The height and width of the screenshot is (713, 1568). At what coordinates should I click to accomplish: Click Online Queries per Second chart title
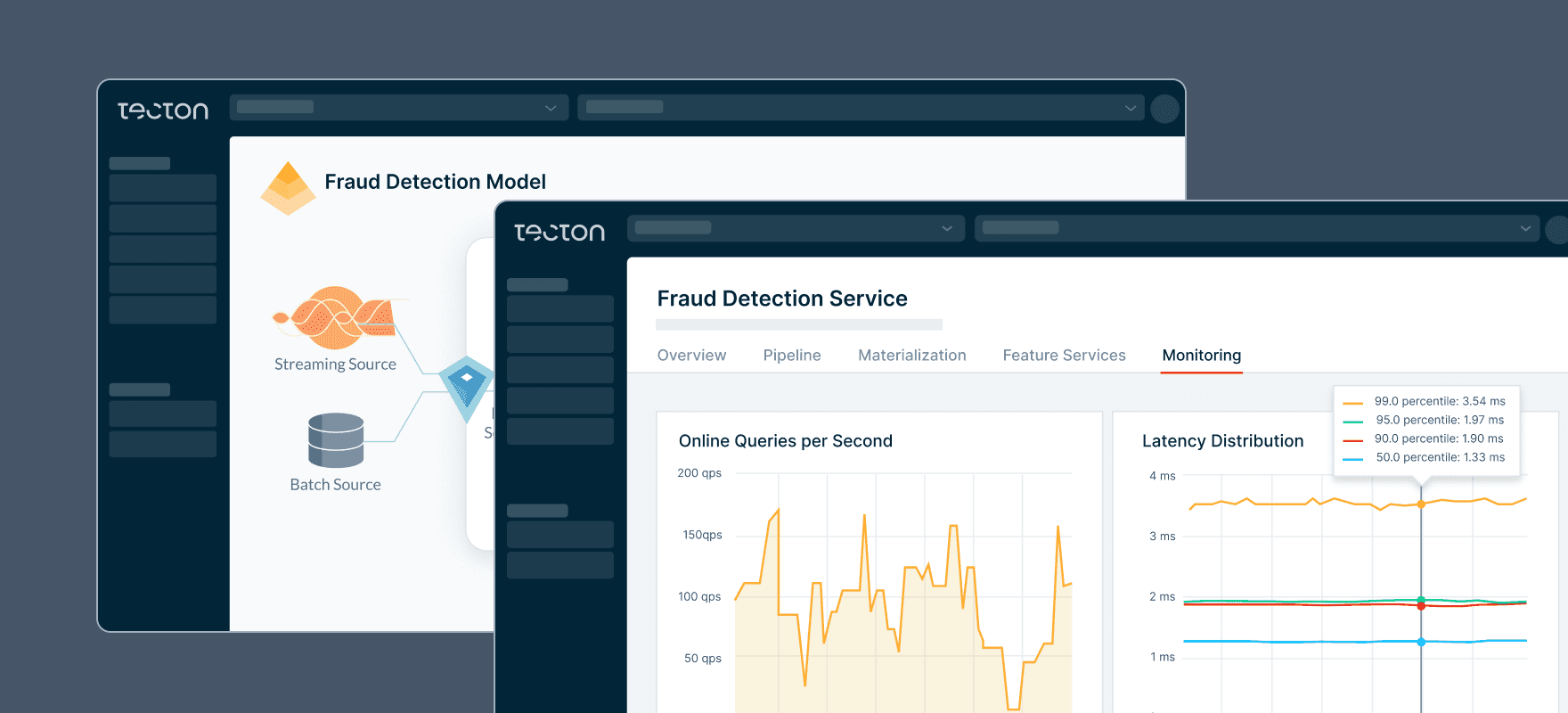click(x=786, y=441)
